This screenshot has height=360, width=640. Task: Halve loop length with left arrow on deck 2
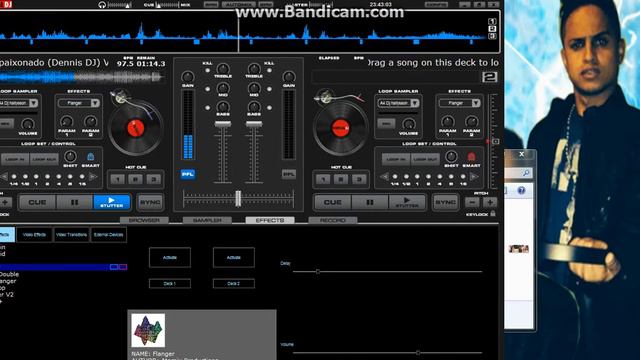[x=384, y=176]
